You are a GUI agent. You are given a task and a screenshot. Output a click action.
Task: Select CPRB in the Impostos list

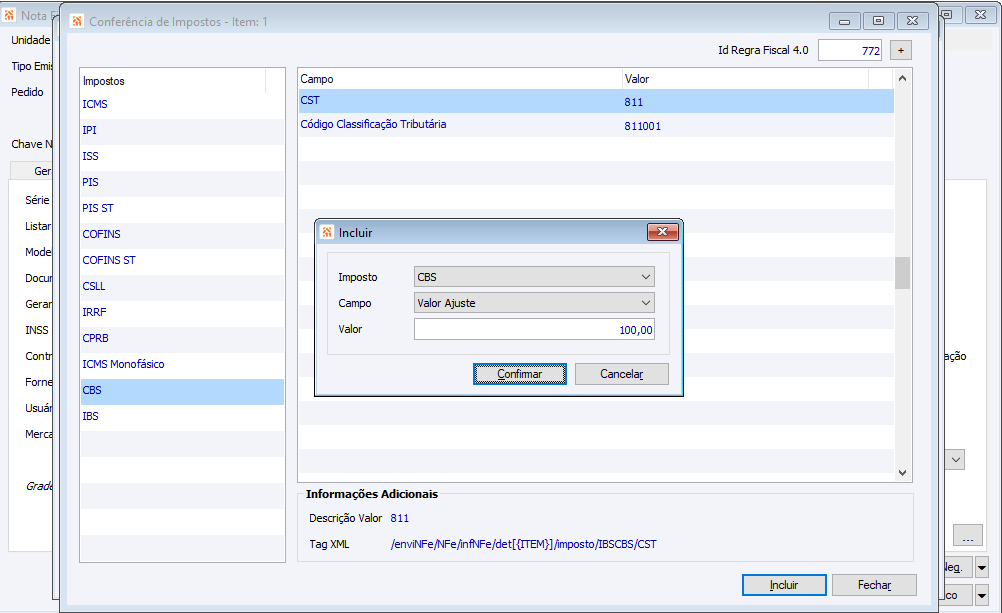(x=182, y=338)
